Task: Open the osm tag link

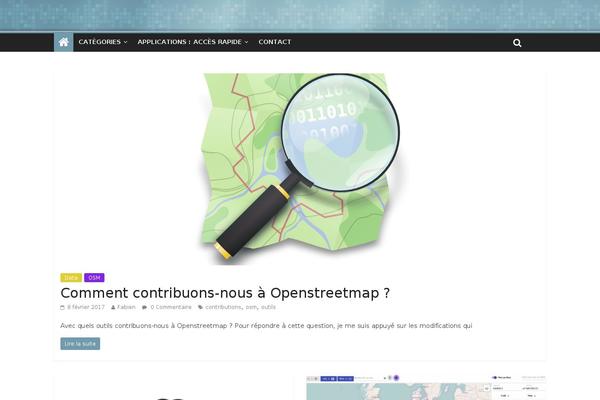Action: point(251,307)
